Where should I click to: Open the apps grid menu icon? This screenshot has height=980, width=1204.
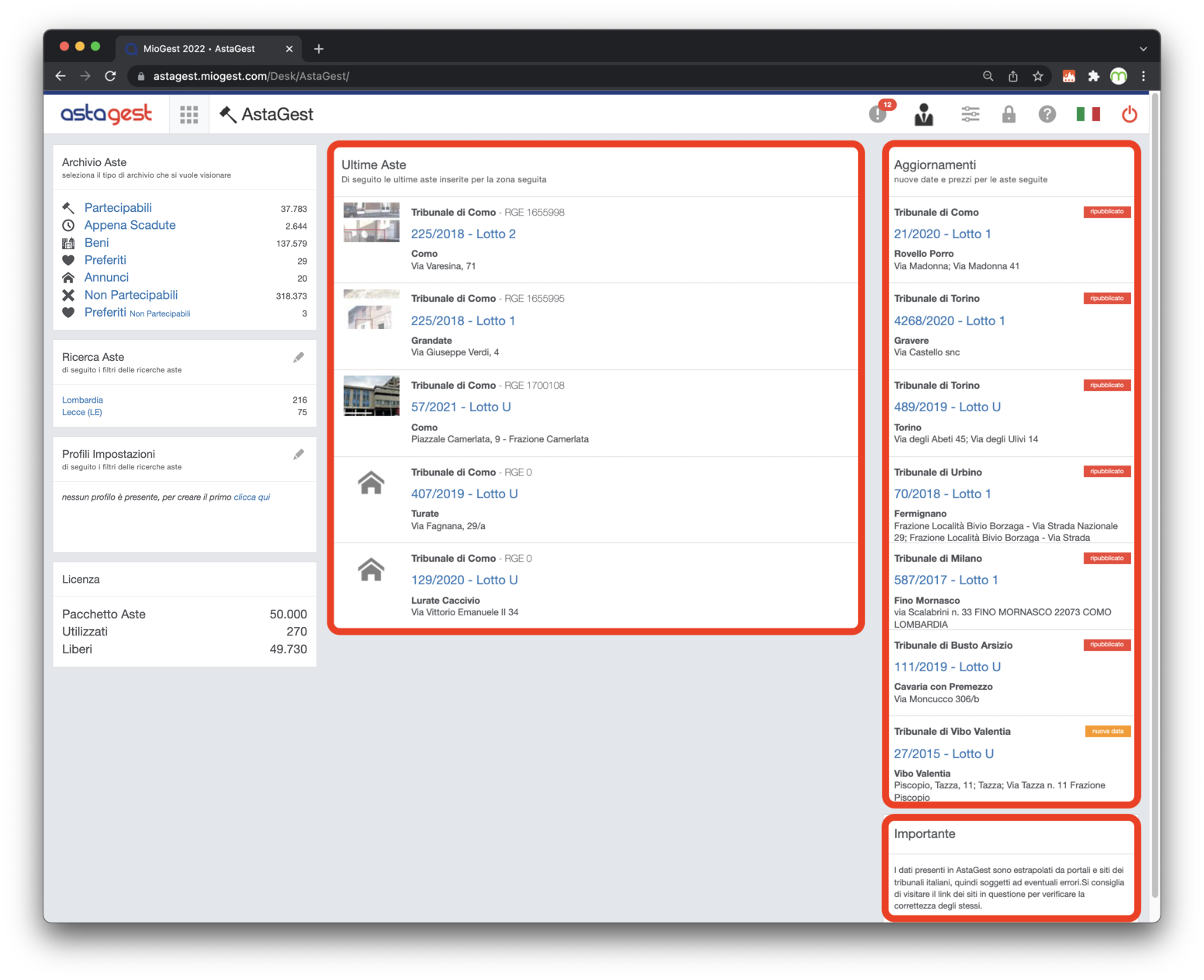click(x=189, y=115)
